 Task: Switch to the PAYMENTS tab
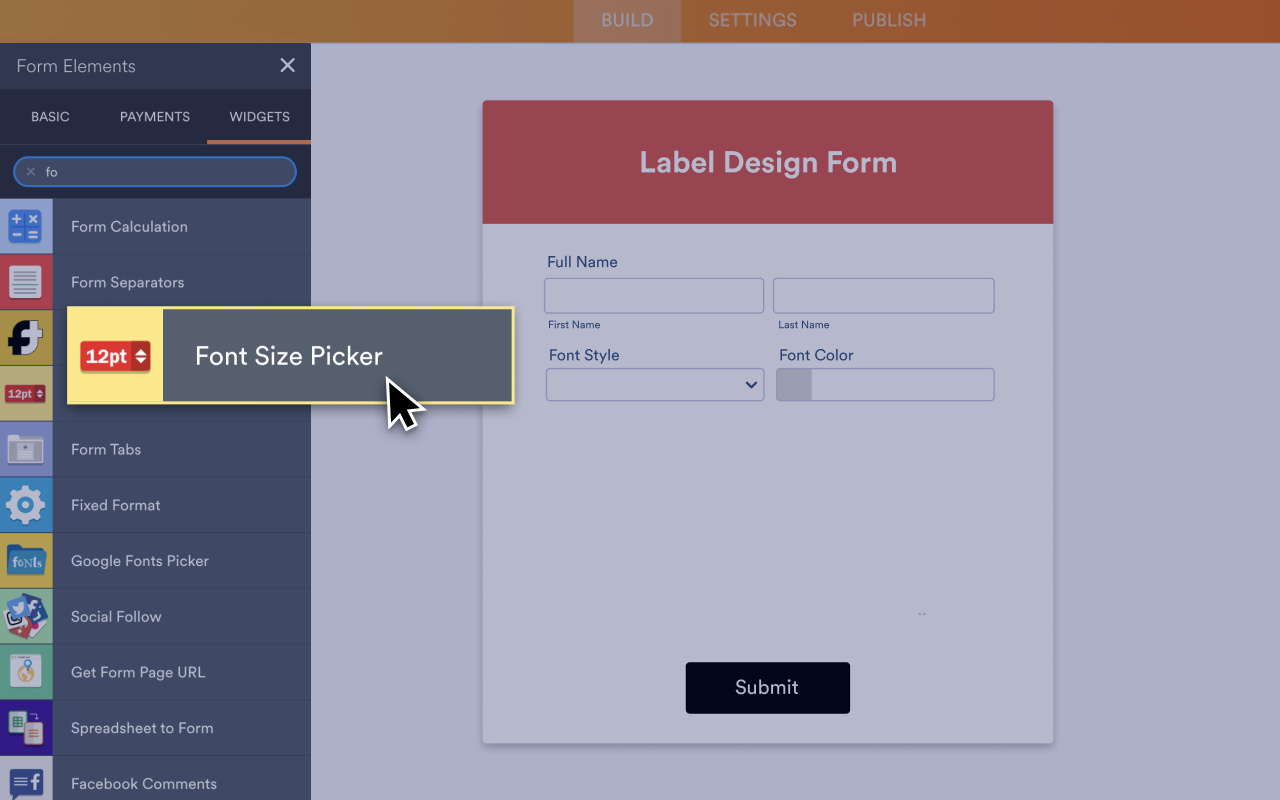[x=154, y=116]
